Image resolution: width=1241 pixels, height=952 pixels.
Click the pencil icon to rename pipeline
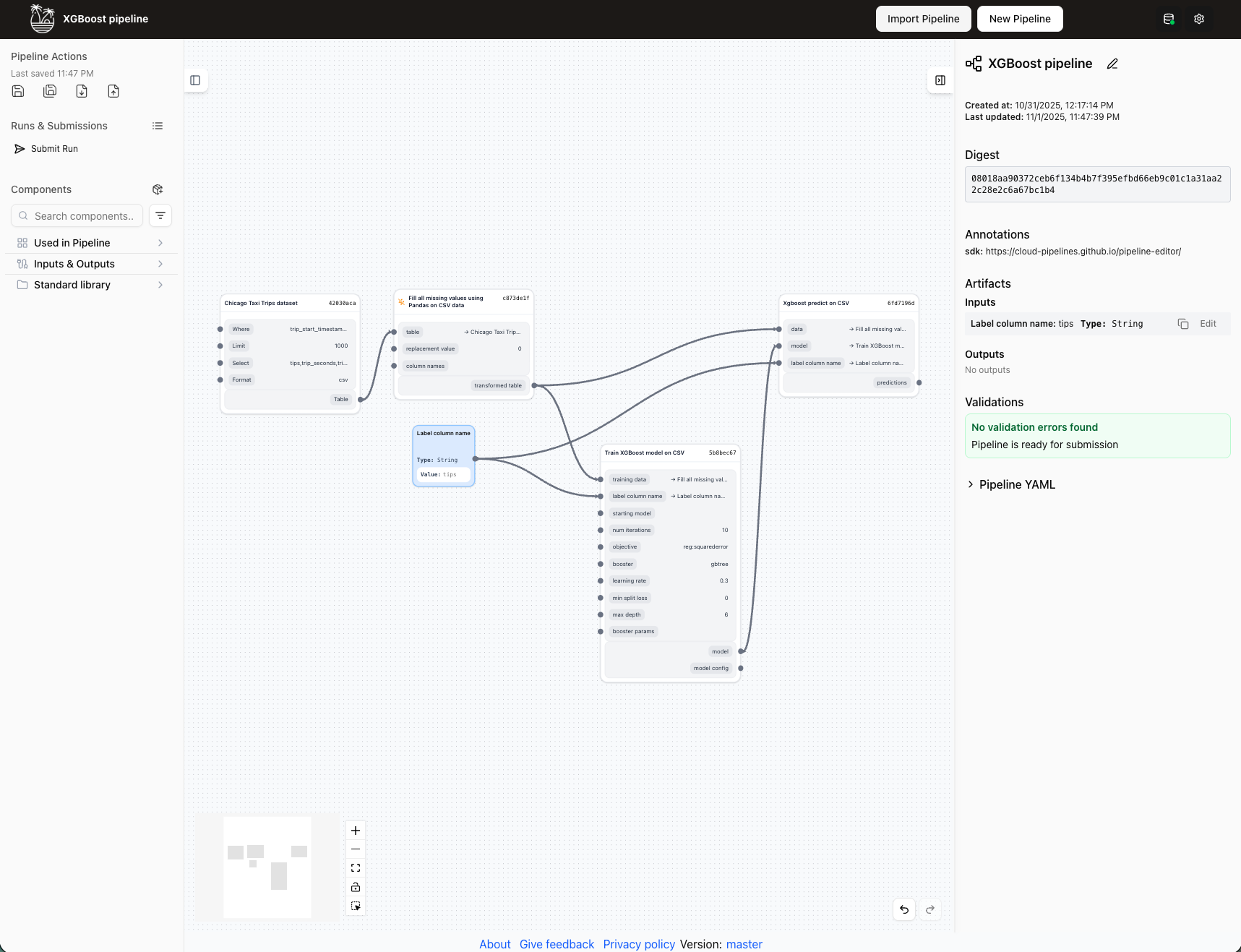(1112, 64)
